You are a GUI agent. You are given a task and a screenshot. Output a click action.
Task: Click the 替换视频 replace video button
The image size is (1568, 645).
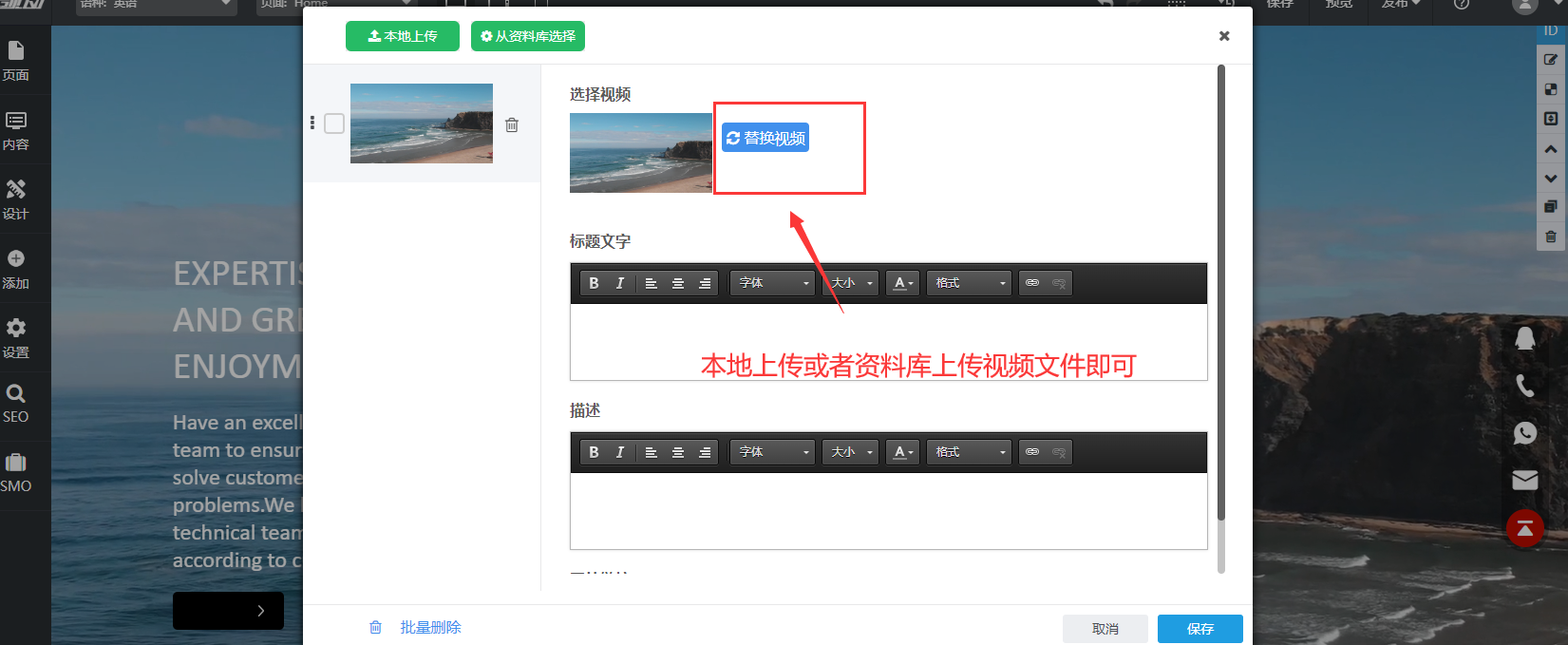[765, 138]
